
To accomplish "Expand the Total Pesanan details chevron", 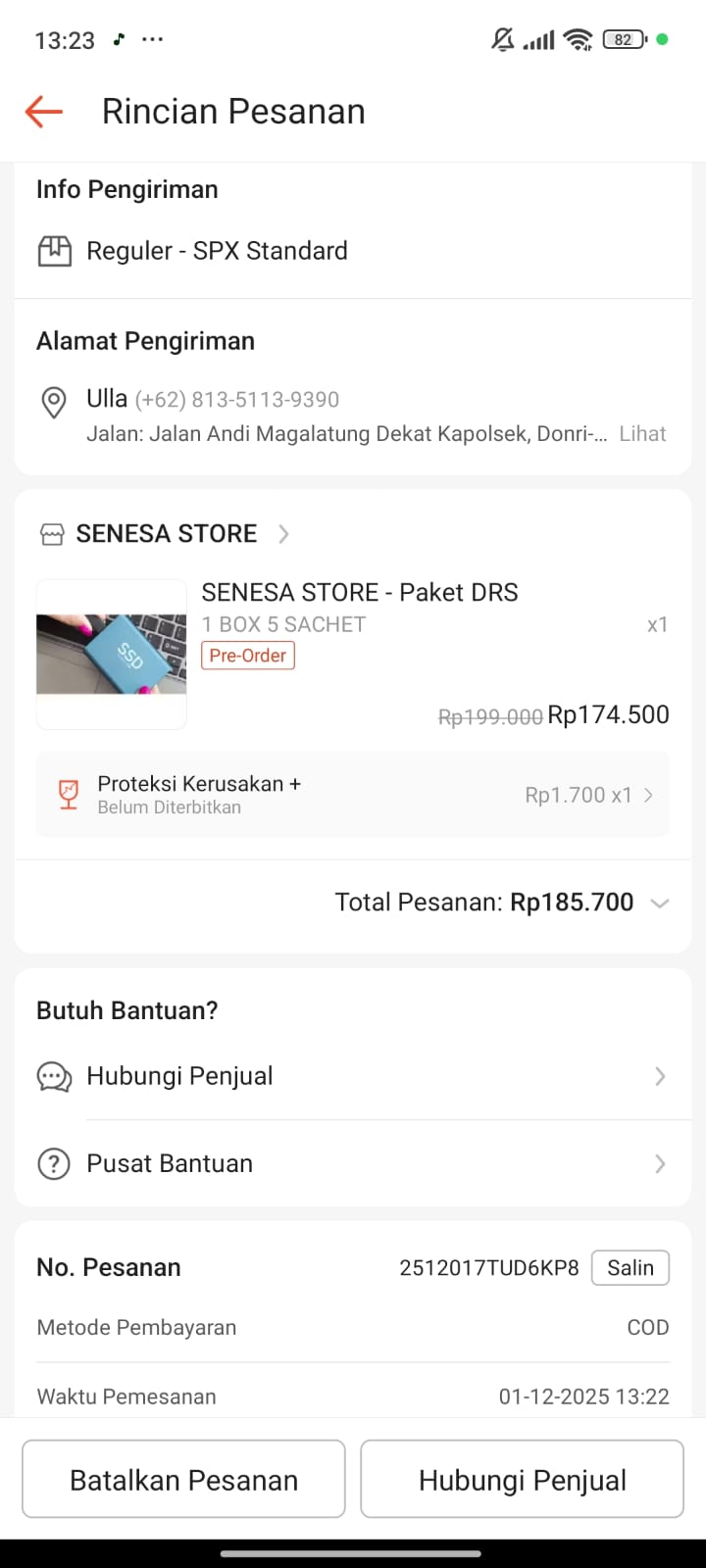I will tap(660, 903).
